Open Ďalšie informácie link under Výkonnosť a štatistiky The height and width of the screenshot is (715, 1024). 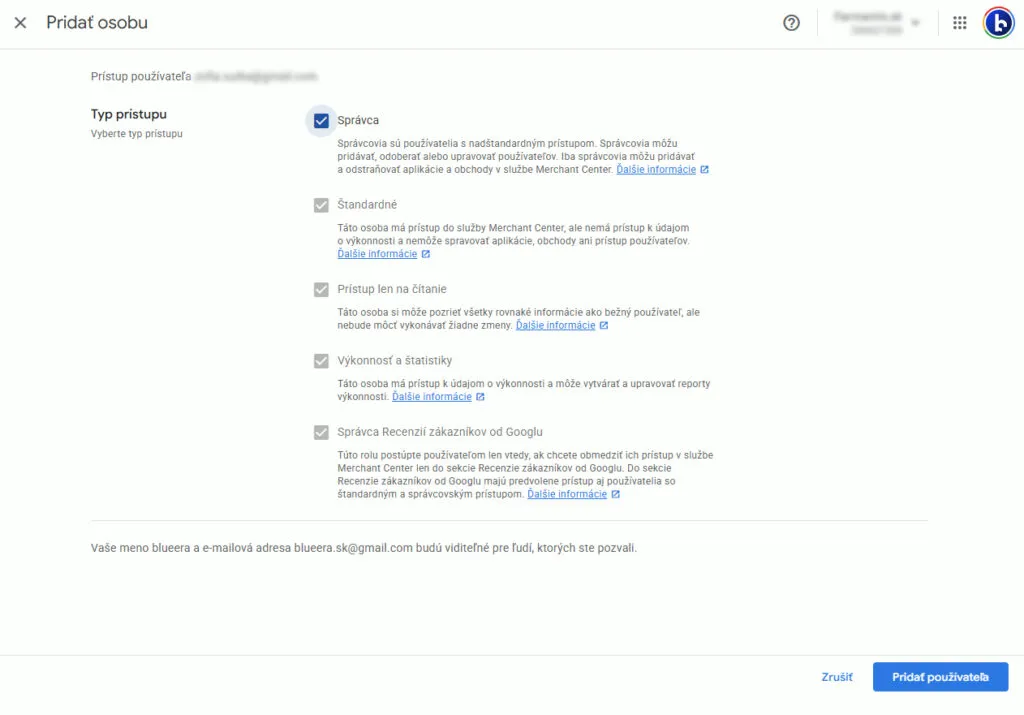[x=431, y=397]
